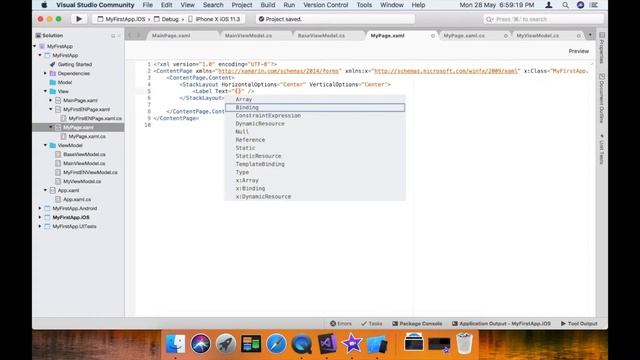Expand the Dependencies folder
640x360 pixels.
click(45, 73)
